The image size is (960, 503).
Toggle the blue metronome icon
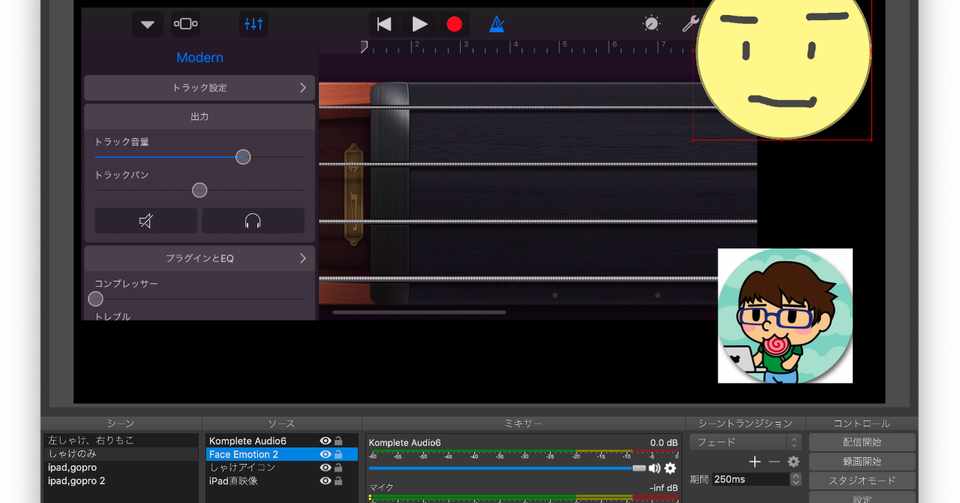tap(497, 24)
